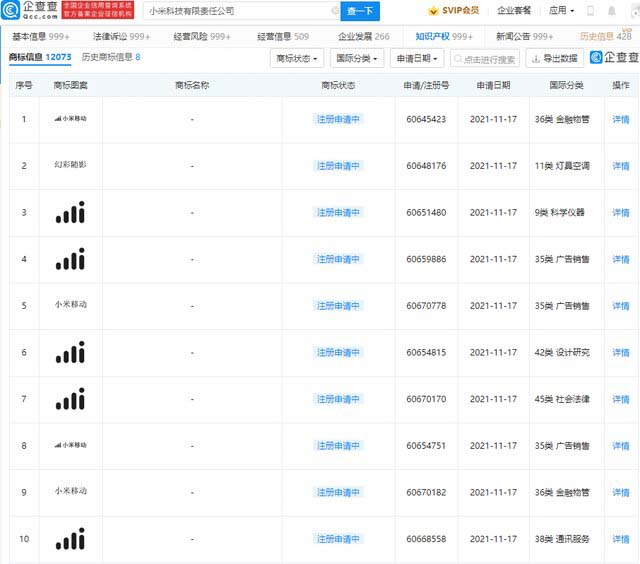Click 11类 灯具空调 classification cell
The image size is (640, 564).
pyautogui.click(x=562, y=166)
